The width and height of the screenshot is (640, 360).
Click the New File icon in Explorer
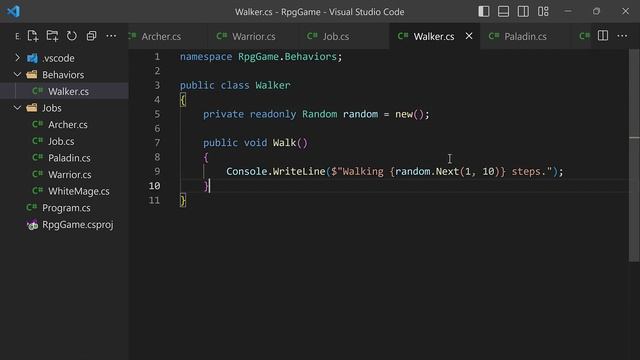(x=33, y=36)
